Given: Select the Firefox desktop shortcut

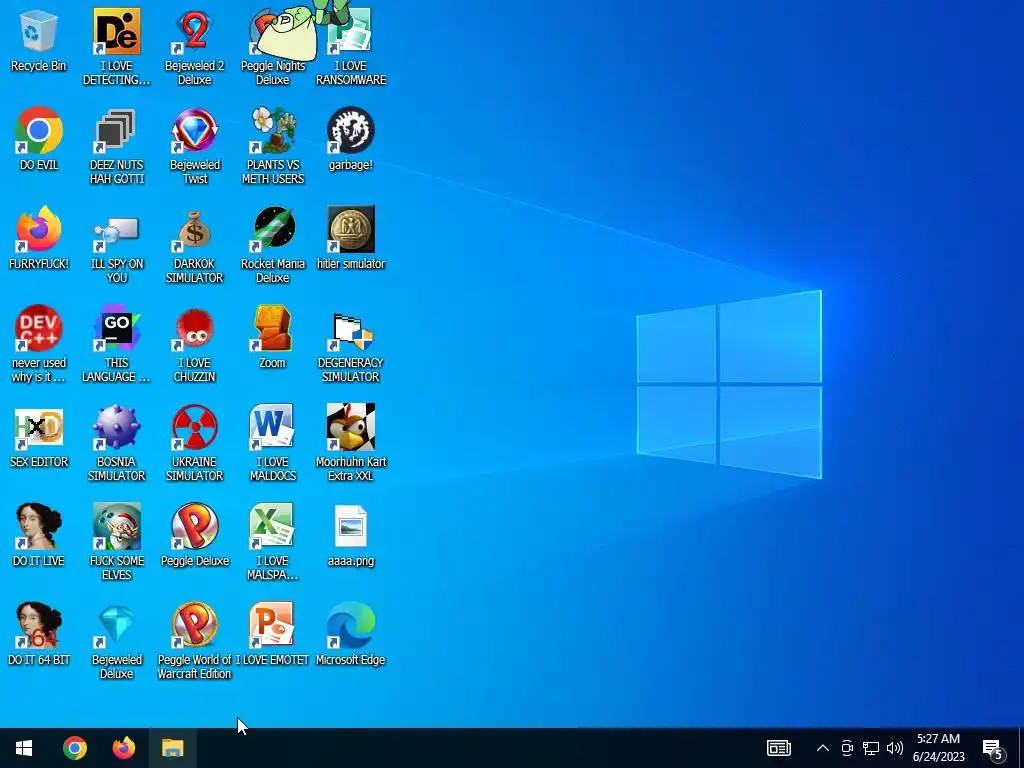Looking at the screenshot, I should 39,238.
